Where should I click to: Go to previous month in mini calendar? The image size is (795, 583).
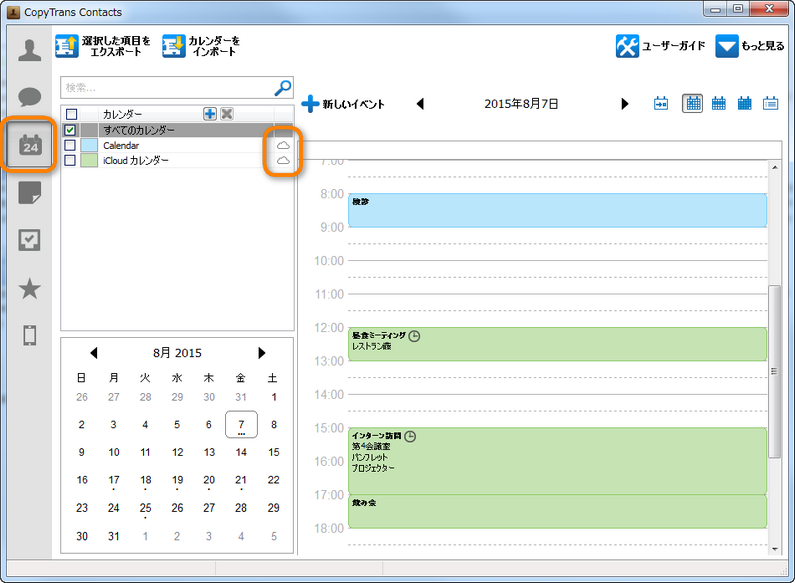93,353
